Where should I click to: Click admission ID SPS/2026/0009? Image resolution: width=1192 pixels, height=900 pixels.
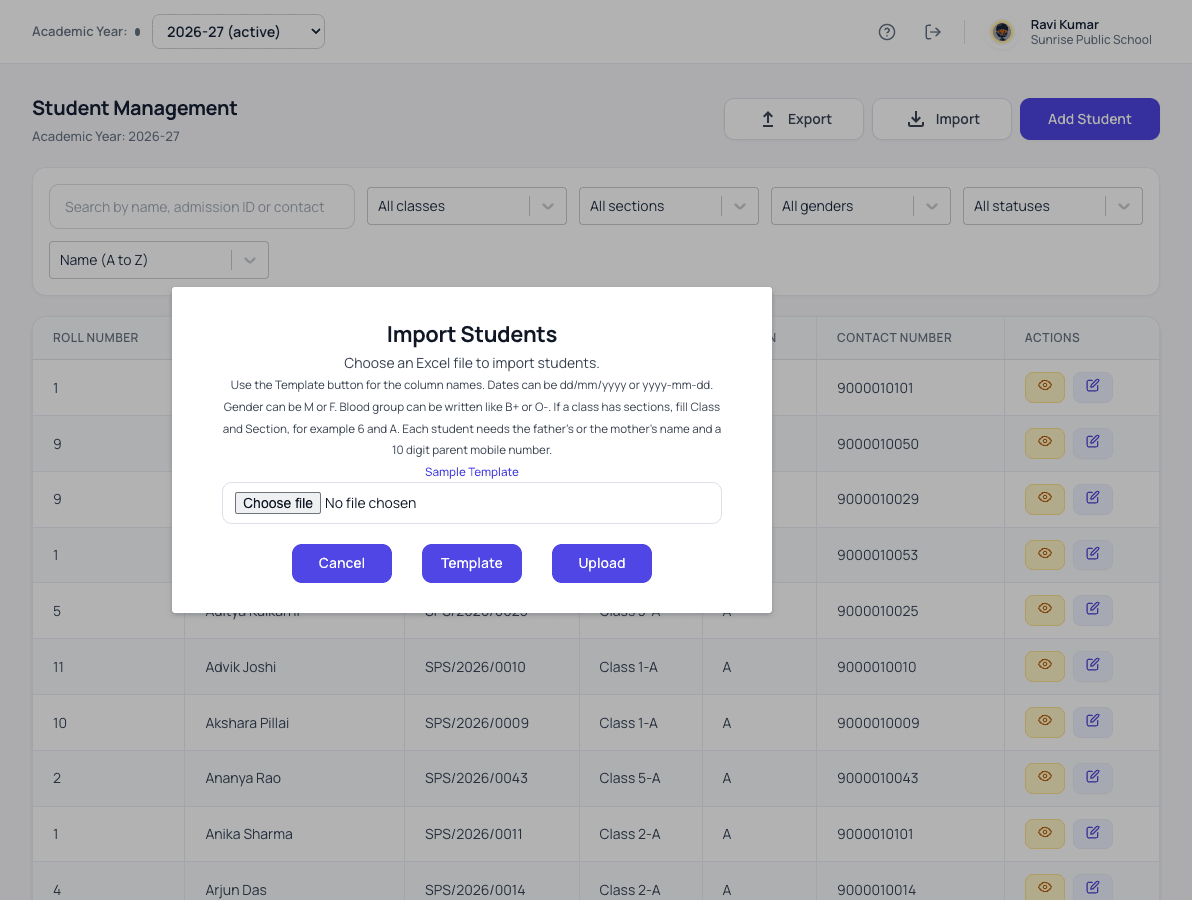click(x=477, y=723)
